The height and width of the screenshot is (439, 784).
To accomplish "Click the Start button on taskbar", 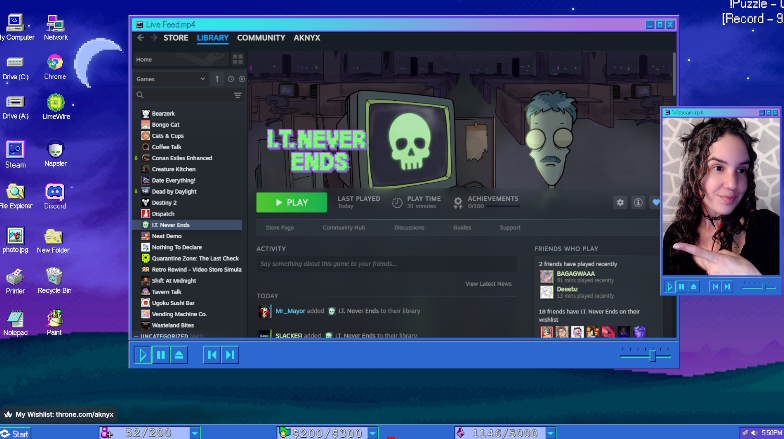I will (15, 434).
